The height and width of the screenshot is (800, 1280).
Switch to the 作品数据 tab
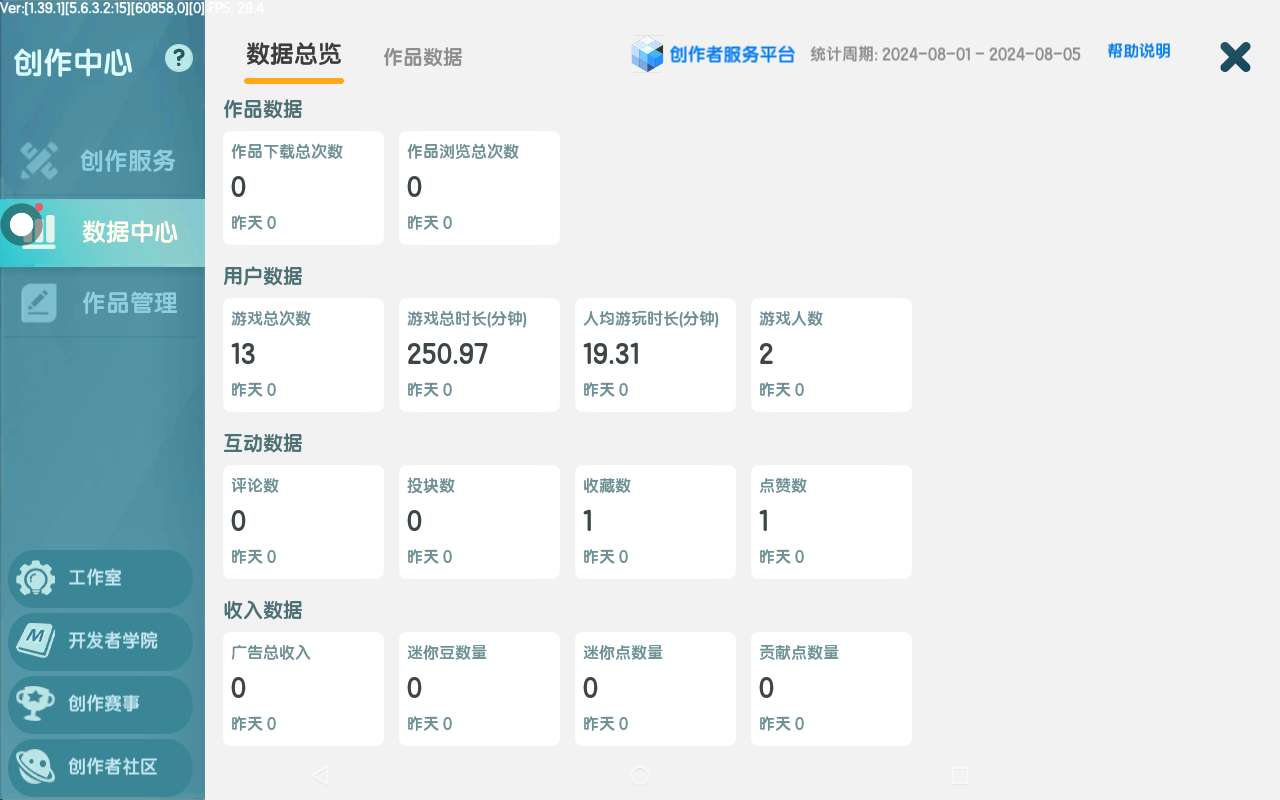click(423, 58)
